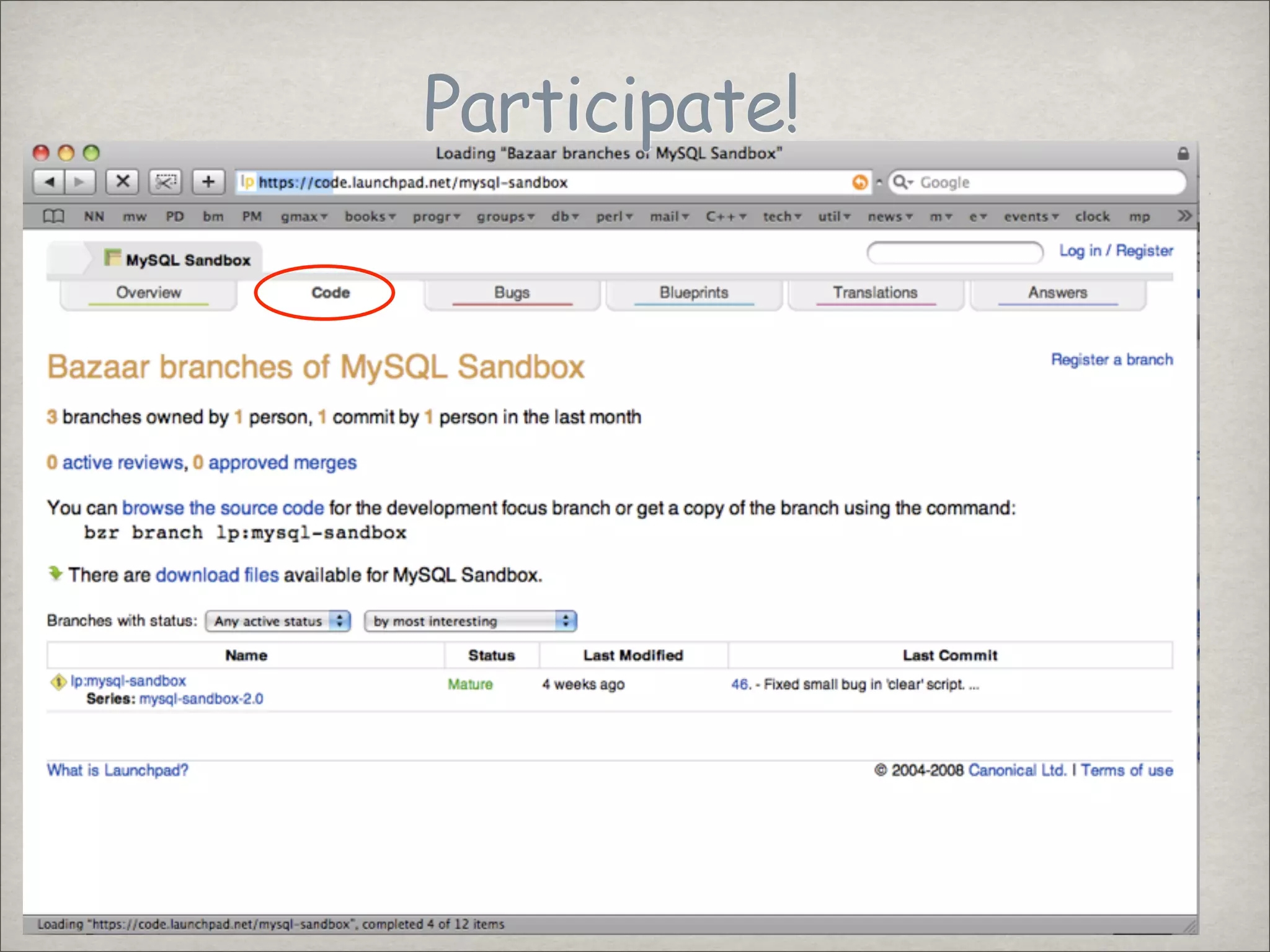Open the Canonical Ltd. link

tap(1016, 770)
